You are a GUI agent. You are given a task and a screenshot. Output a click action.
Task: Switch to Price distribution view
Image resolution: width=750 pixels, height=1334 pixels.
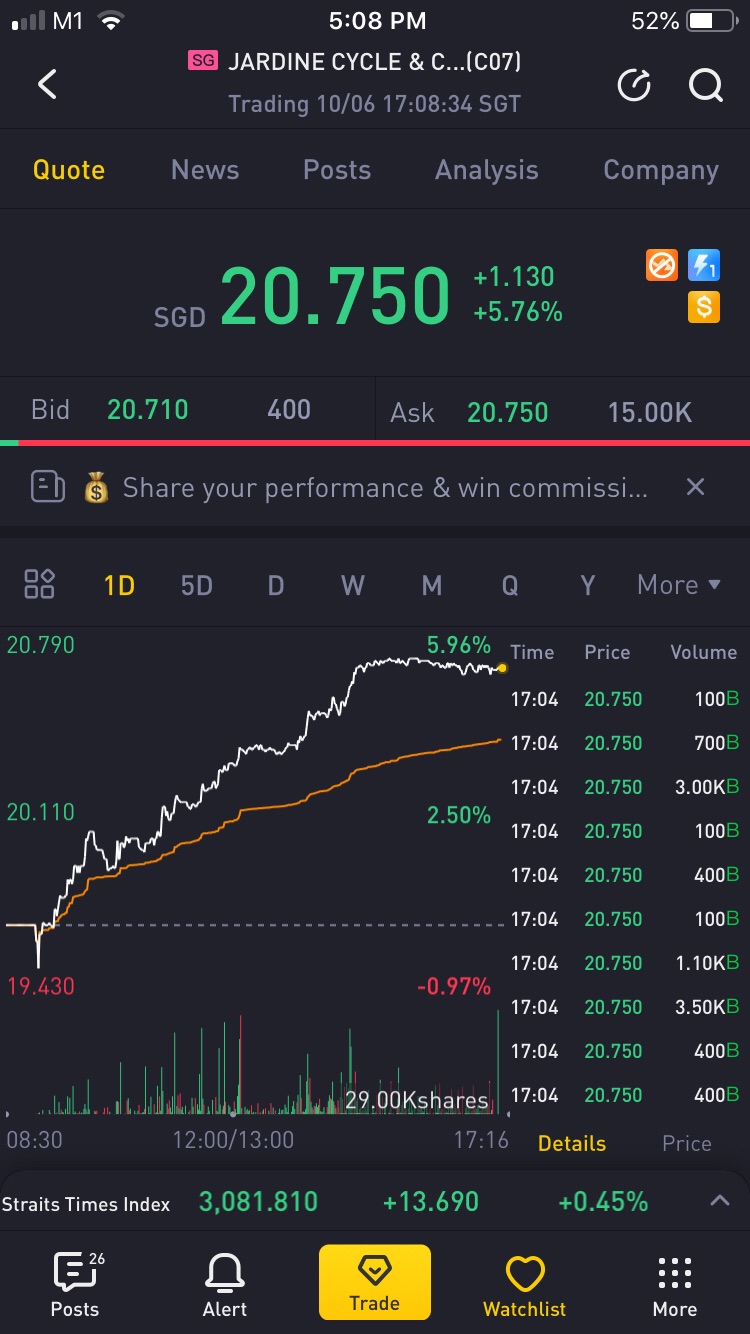(x=687, y=1143)
